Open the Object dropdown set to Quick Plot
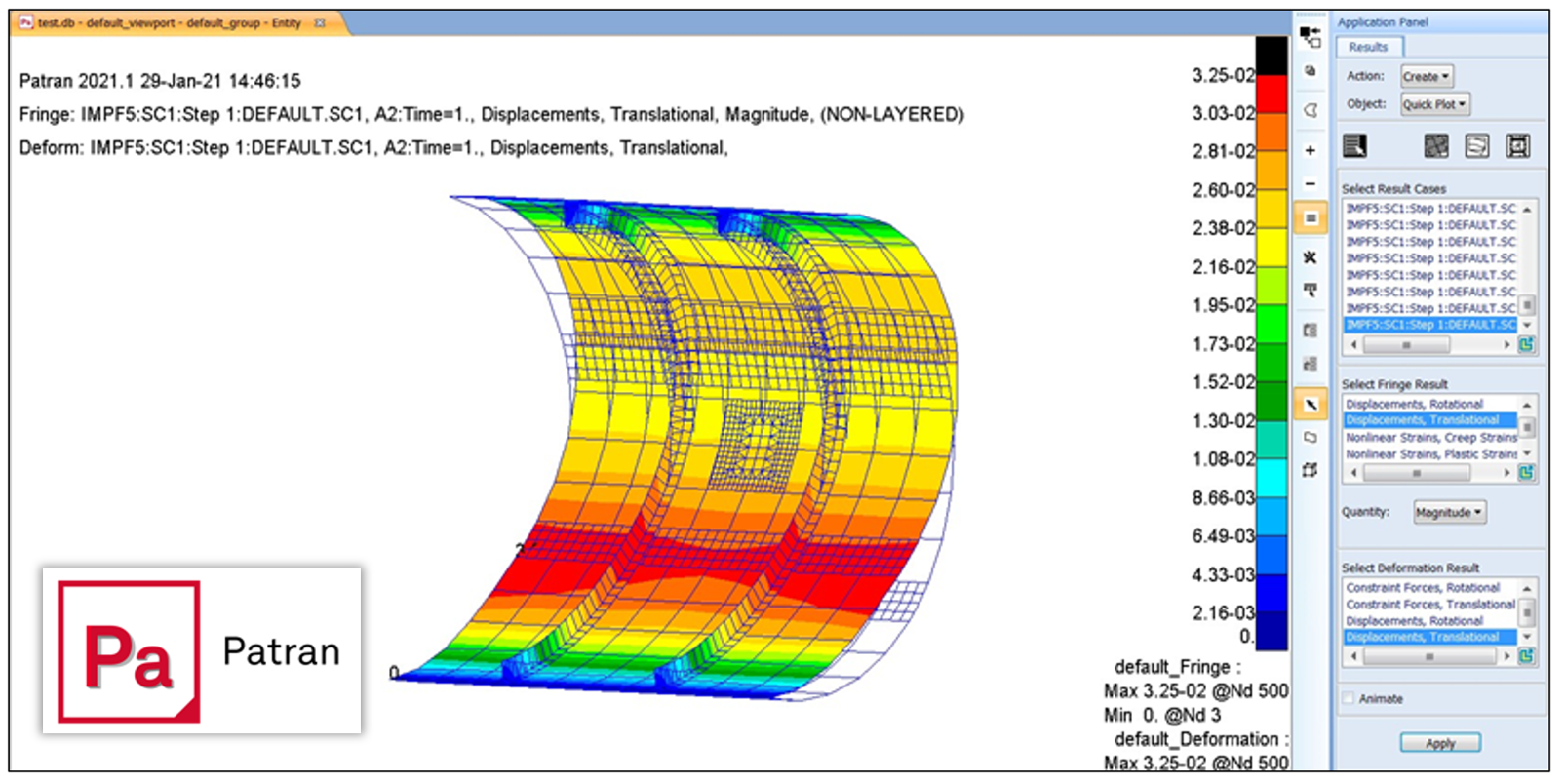Screen dimensions: 1565x784 (1435, 105)
